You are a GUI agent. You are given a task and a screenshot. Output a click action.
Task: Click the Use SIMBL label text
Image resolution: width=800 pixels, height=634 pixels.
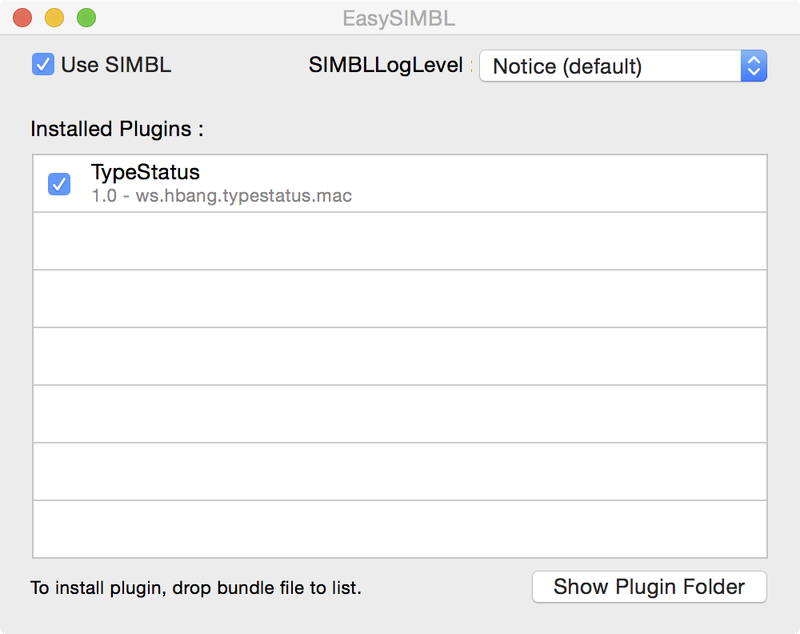tap(116, 65)
